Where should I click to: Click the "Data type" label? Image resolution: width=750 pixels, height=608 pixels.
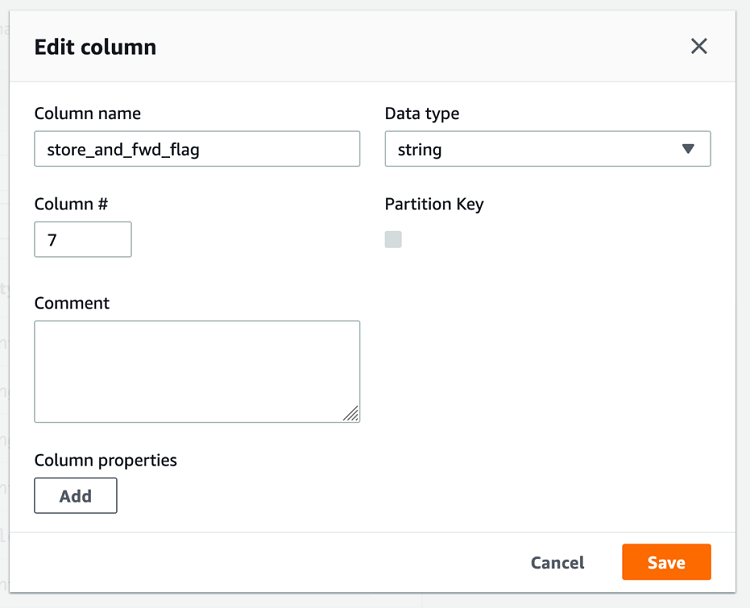click(422, 114)
